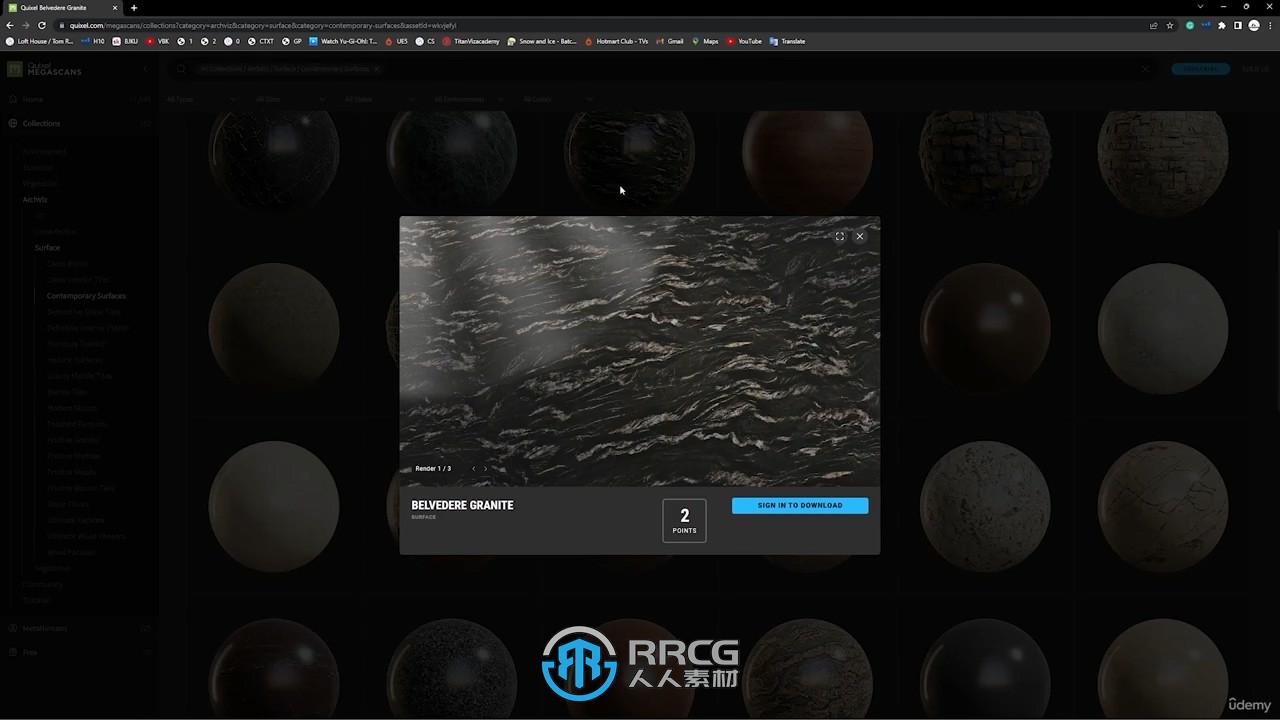Open Hotmart Club bookmark
Viewport: 1280px width, 720px height.
616,41
